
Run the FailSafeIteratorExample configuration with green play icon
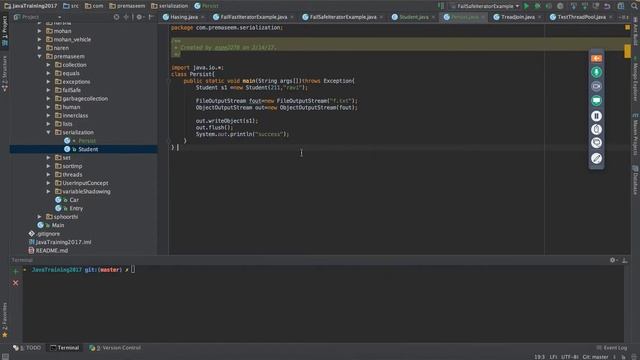point(527,6)
